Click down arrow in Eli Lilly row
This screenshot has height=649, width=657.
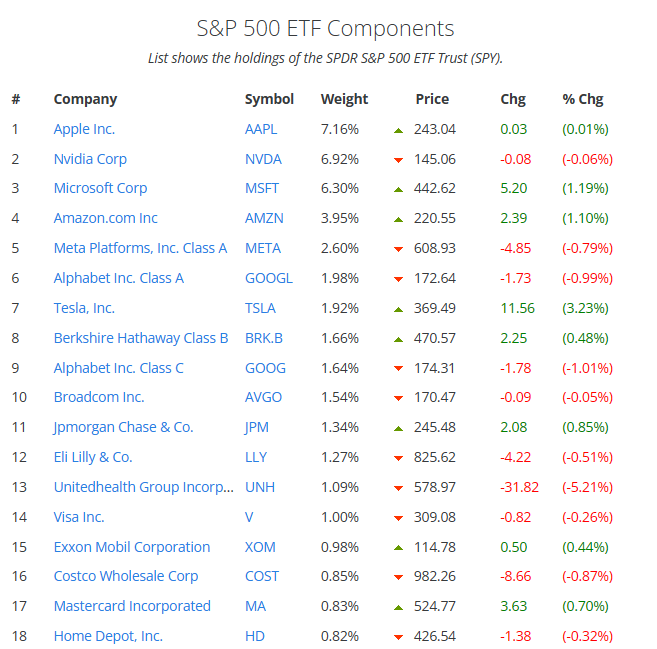(x=398, y=458)
